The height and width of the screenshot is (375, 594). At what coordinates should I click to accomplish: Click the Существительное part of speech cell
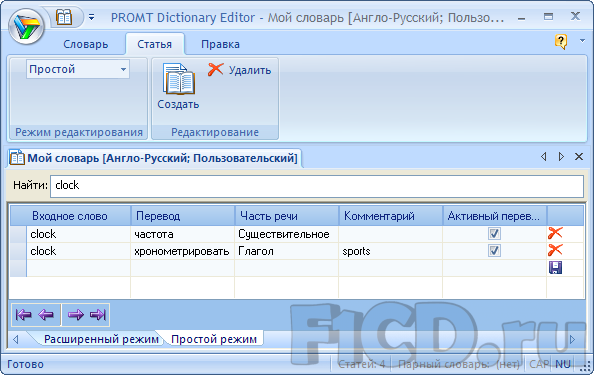point(287,234)
